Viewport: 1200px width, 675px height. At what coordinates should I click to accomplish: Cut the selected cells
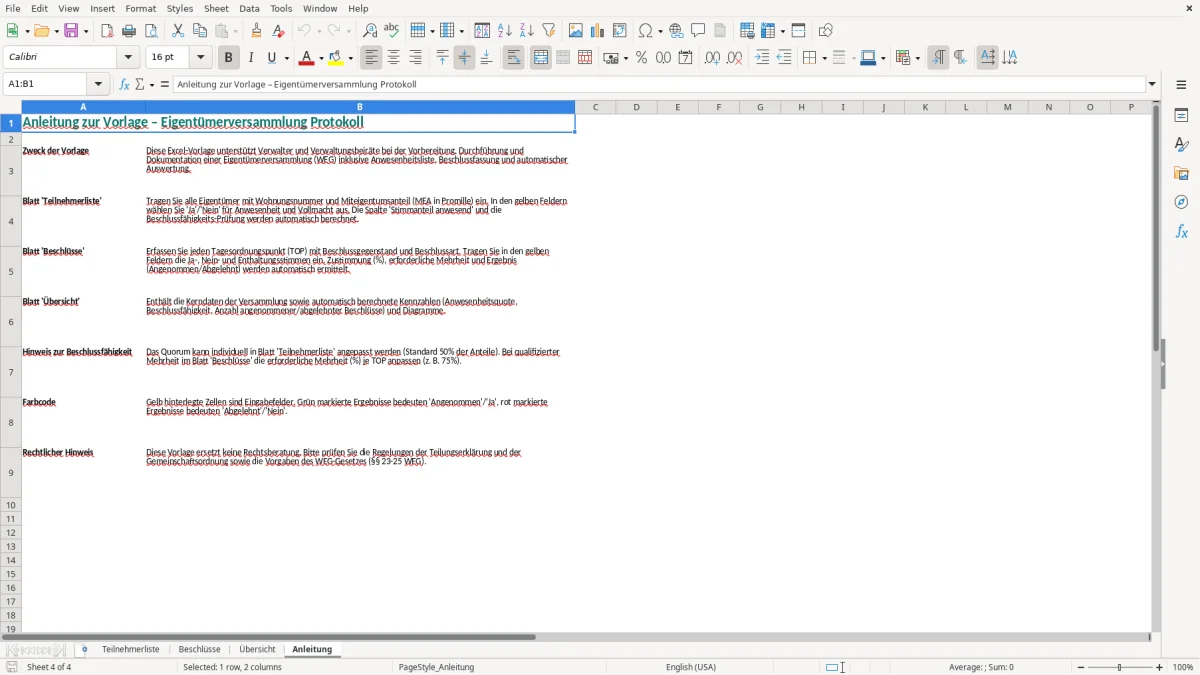(x=178, y=31)
